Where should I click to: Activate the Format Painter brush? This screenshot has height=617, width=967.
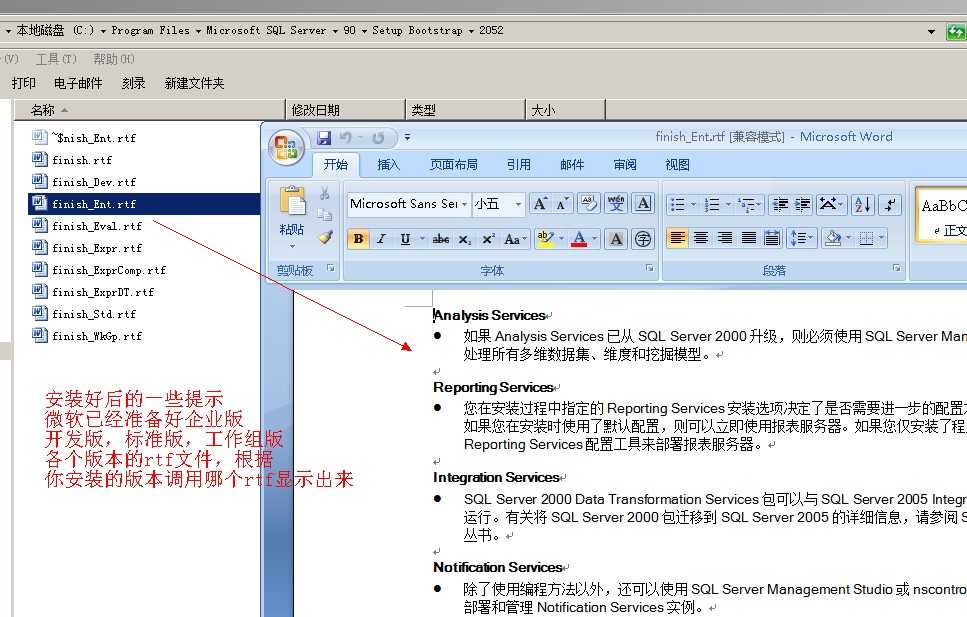point(325,238)
